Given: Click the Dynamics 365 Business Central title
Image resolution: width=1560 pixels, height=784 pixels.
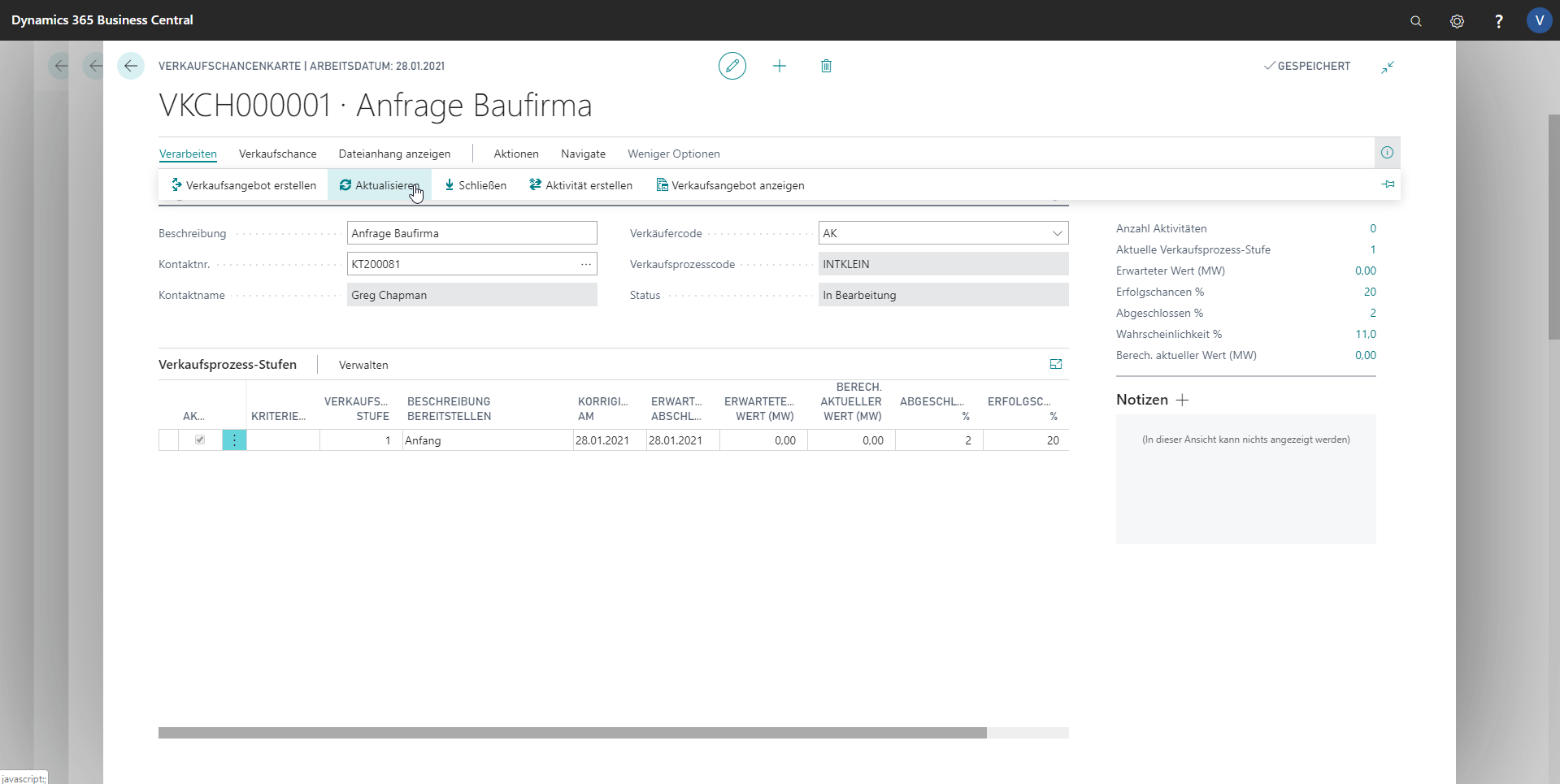Looking at the screenshot, I should click(102, 20).
